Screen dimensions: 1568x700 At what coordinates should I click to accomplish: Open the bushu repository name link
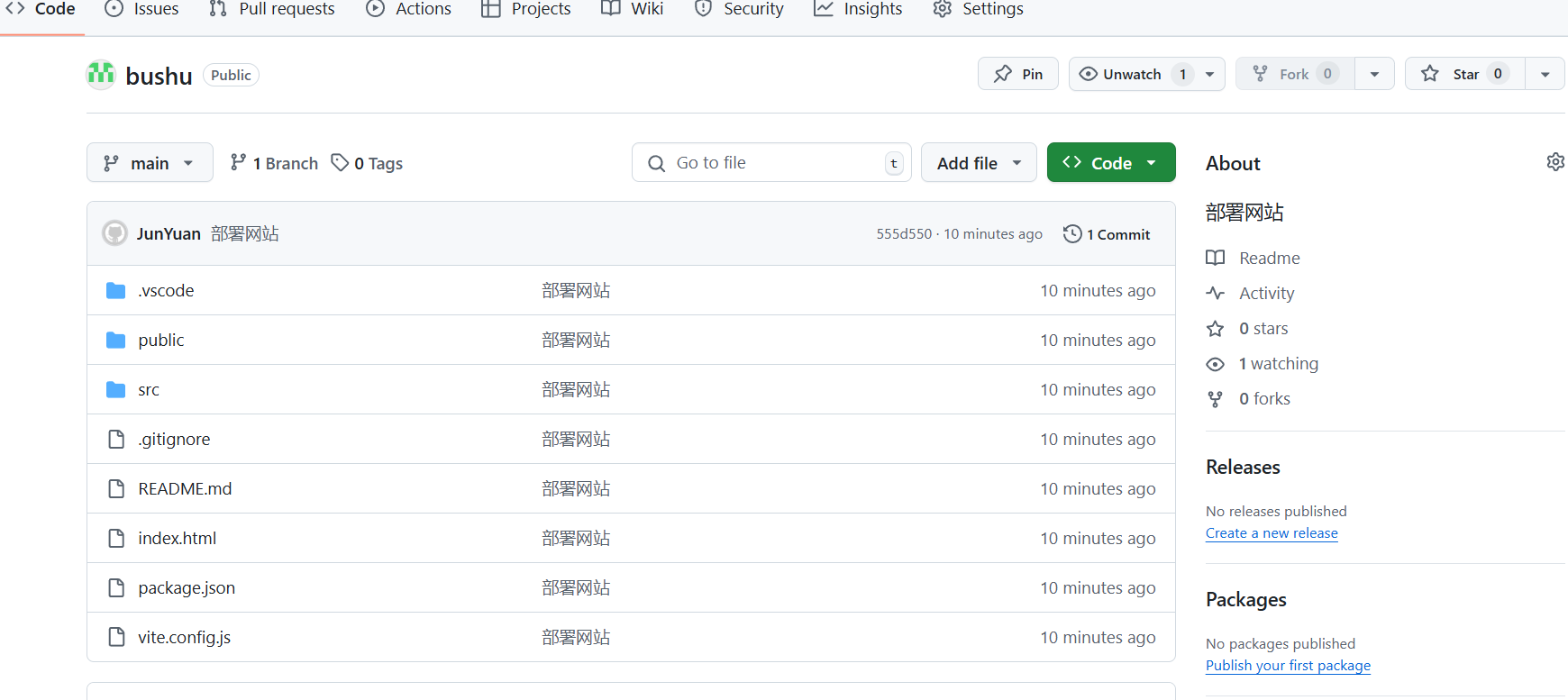point(159,76)
